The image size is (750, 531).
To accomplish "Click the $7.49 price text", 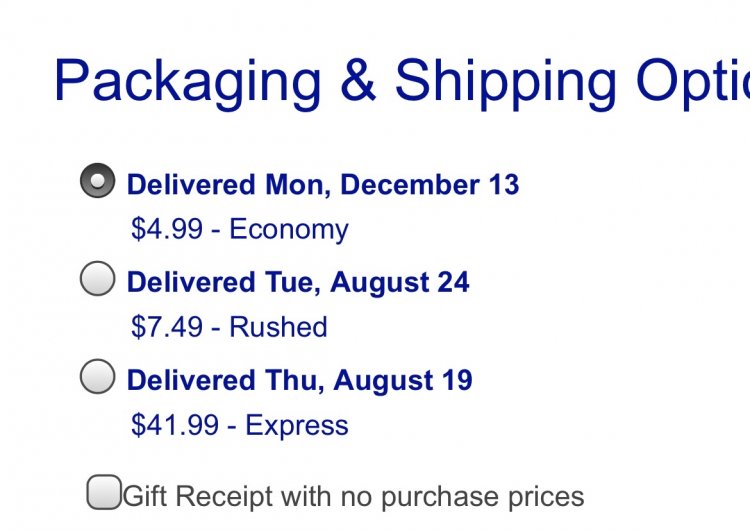I will pyautogui.click(x=166, y=327).
